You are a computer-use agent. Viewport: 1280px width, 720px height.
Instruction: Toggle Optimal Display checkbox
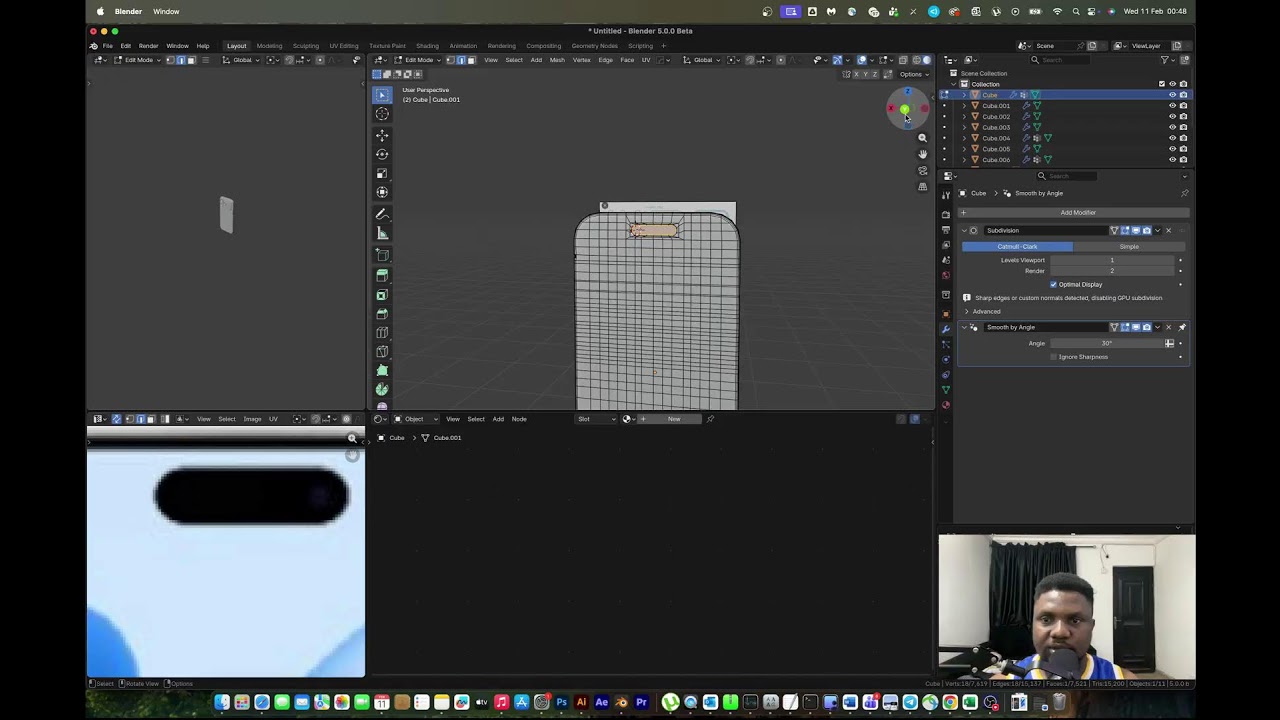click(1053, 285)
